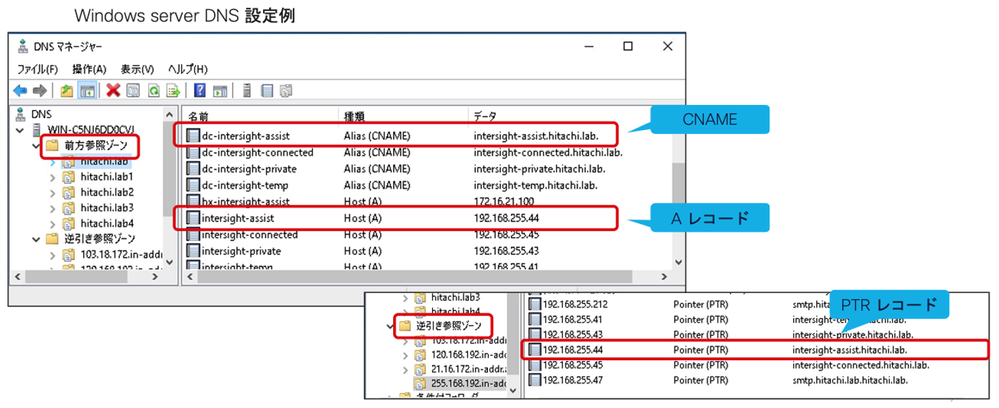
Task: Toggle the Show/Hide Action Pane icon
Action: pos(219,91)
